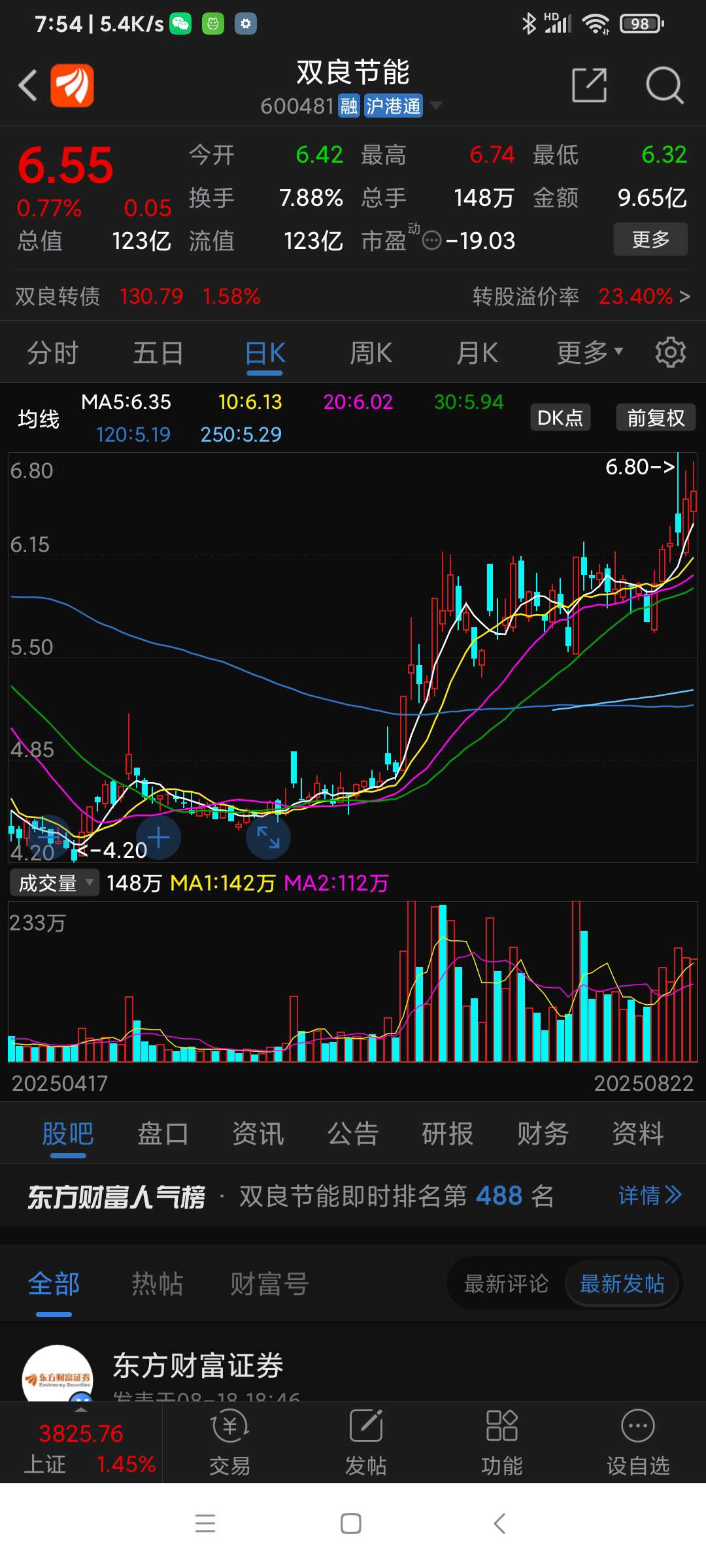The width and height of the screenshot is (706, 1568).
Task: Open the 资讯 tab
Action: [x=258, y=1134]
